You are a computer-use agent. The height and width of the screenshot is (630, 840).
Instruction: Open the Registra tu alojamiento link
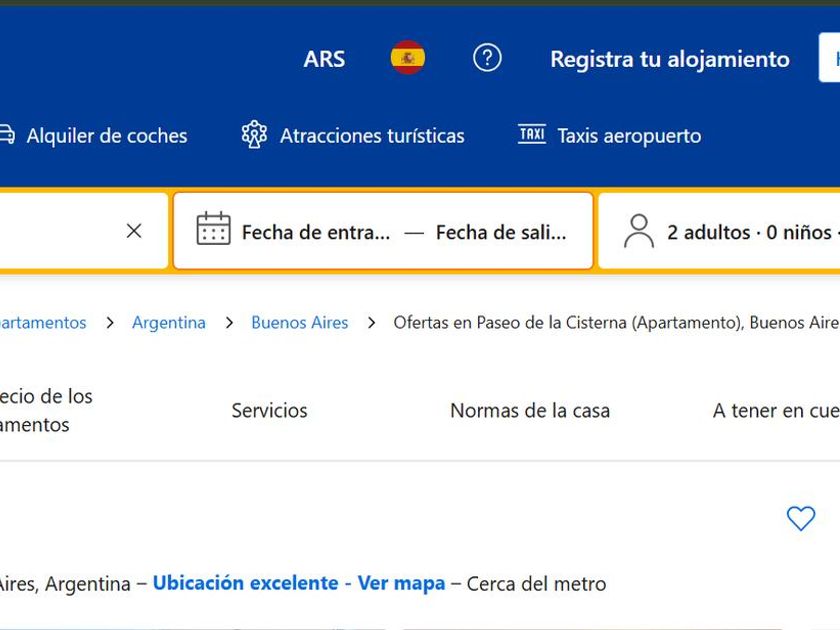click(669, 59)
